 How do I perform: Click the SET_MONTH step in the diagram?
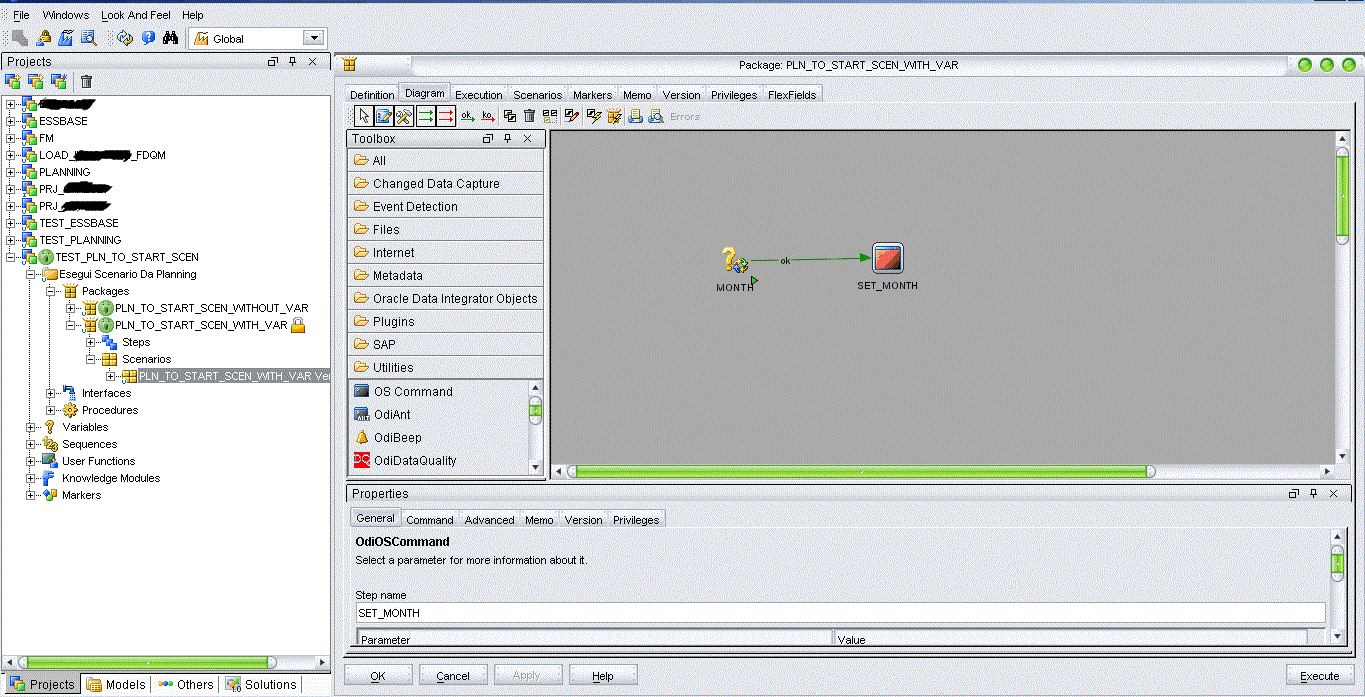pyautogui.click(x=886, y=257)
